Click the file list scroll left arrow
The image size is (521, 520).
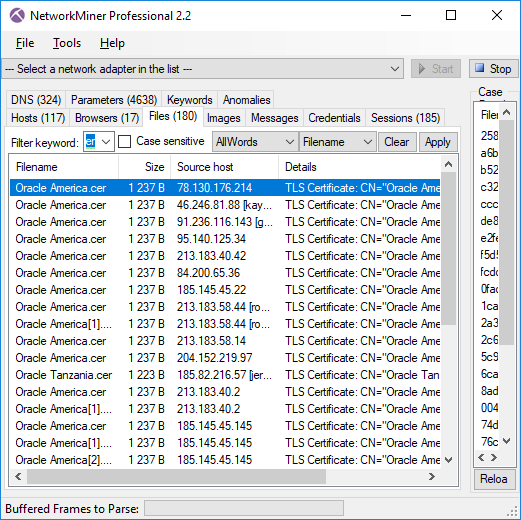point(18,477)
